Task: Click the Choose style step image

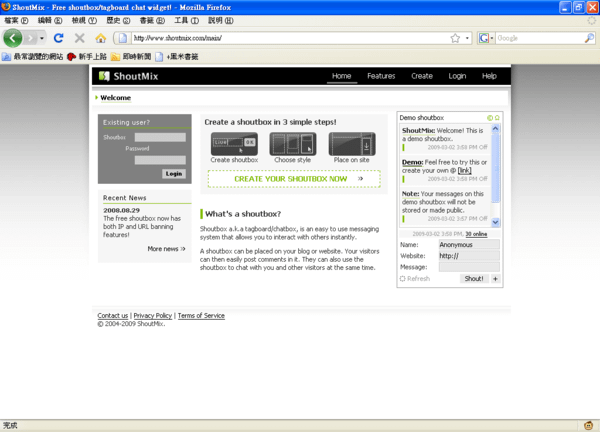Action: point(293,143)
